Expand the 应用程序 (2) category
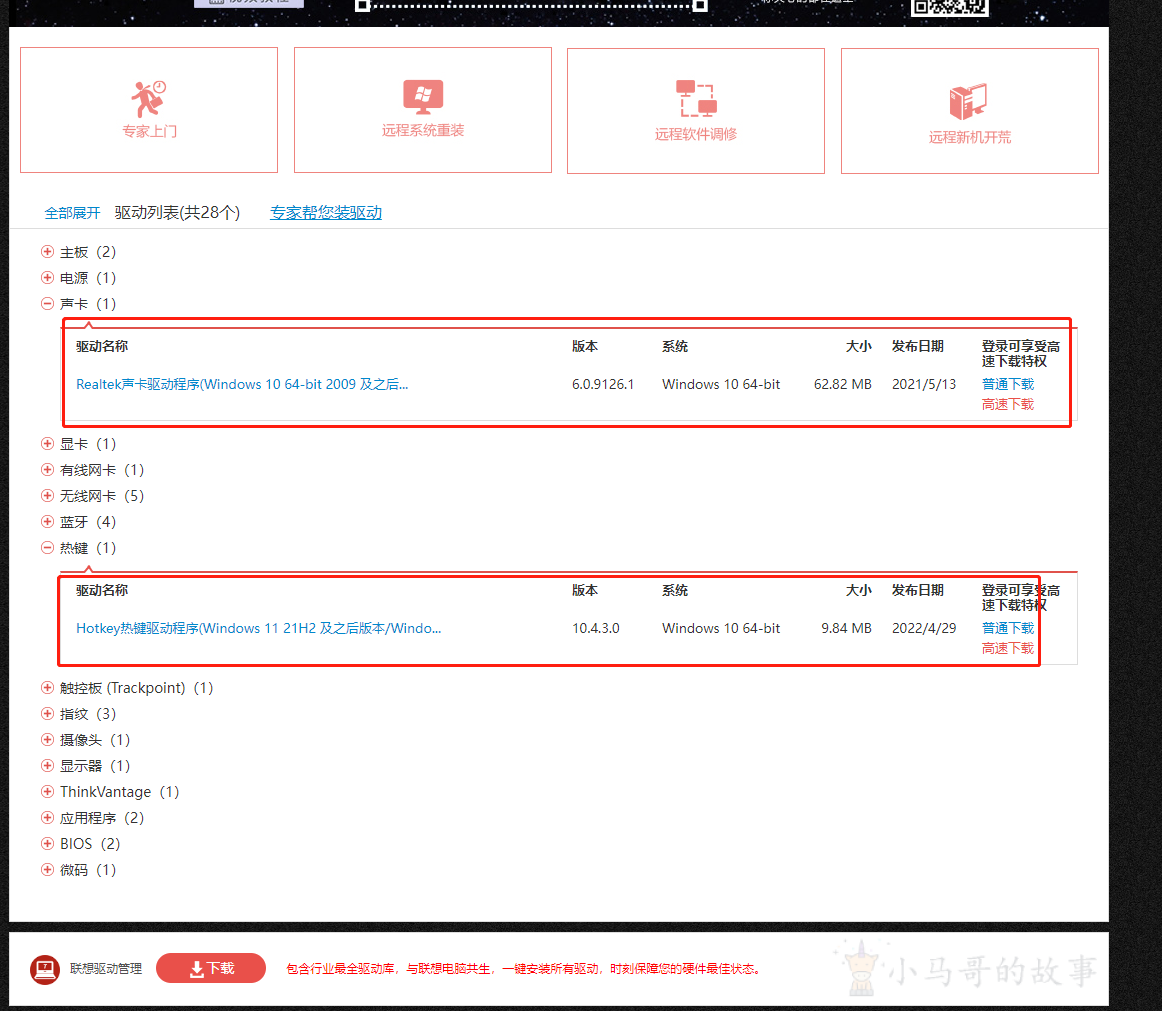The image size is (1162, 1011). tap(47, 818)
